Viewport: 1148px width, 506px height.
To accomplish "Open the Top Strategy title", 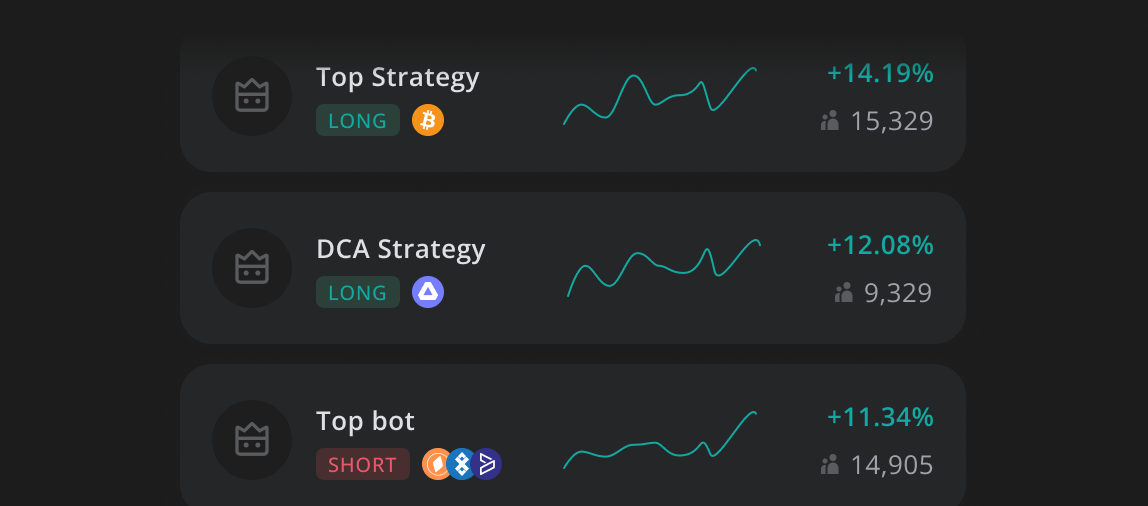I will (398, 78).
